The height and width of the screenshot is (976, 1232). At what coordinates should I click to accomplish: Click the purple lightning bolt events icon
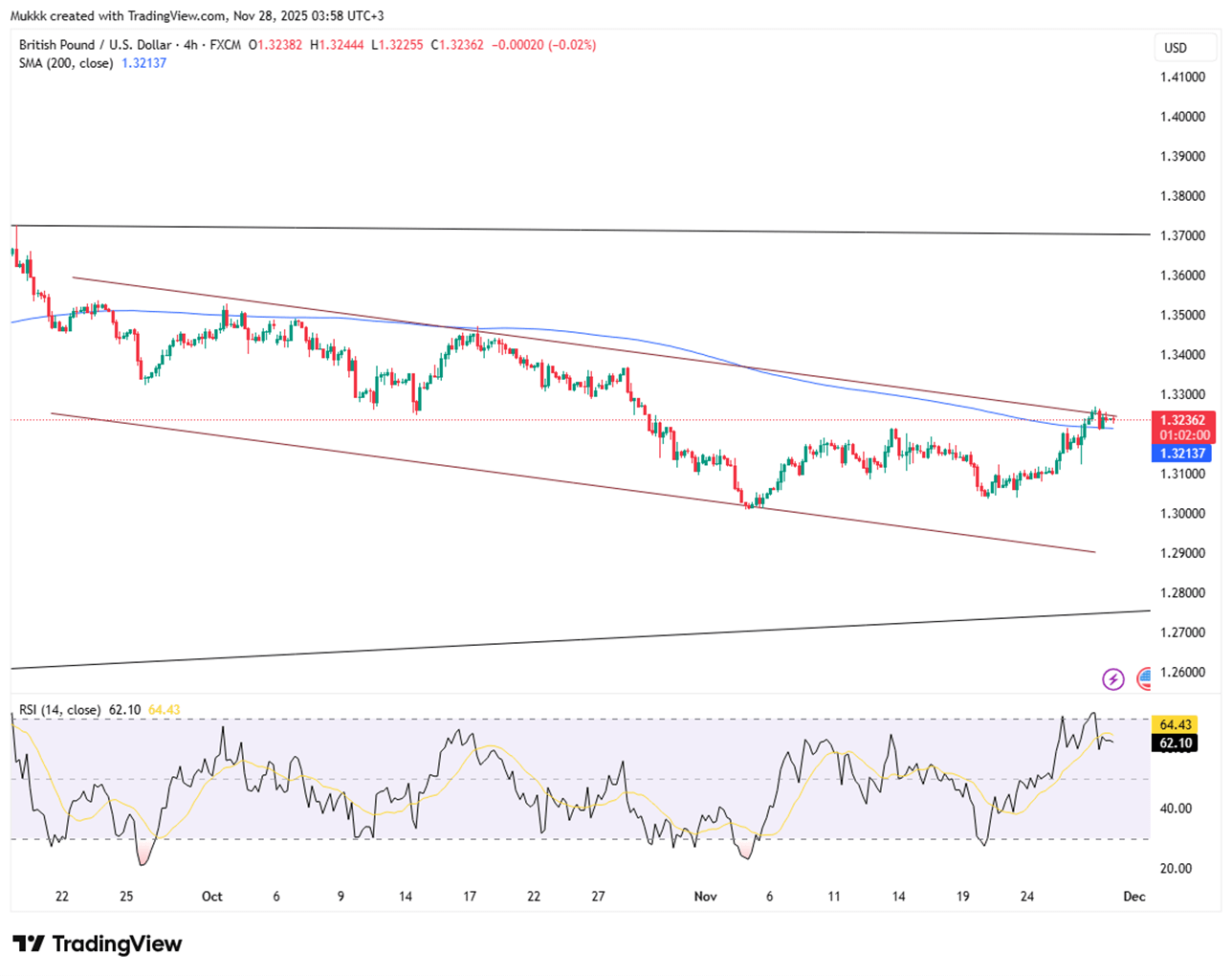pyautogui.click(x=1112, y=679)
